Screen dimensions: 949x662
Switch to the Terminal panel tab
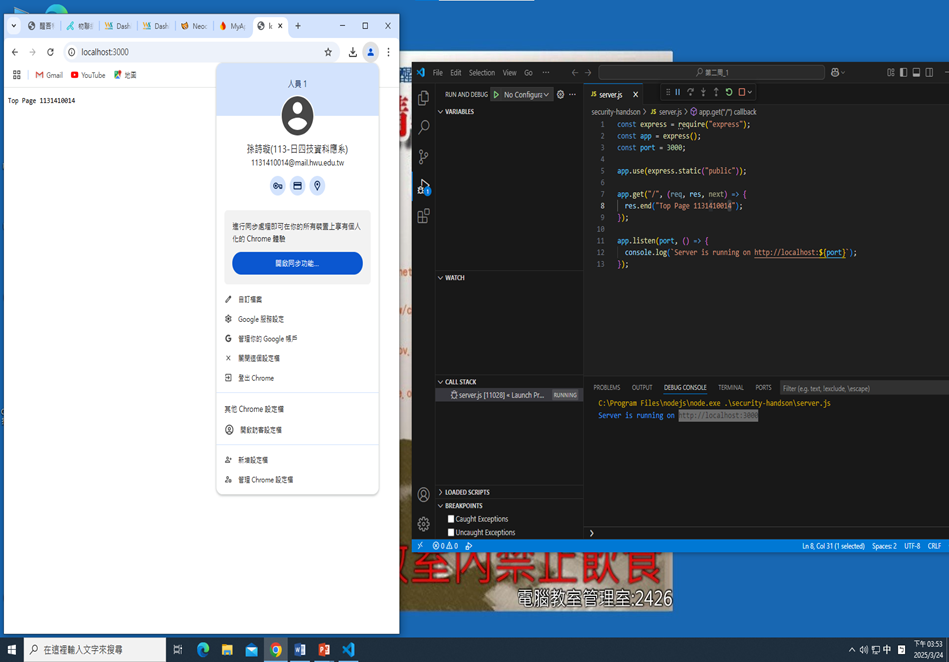(x=730, y=387)
